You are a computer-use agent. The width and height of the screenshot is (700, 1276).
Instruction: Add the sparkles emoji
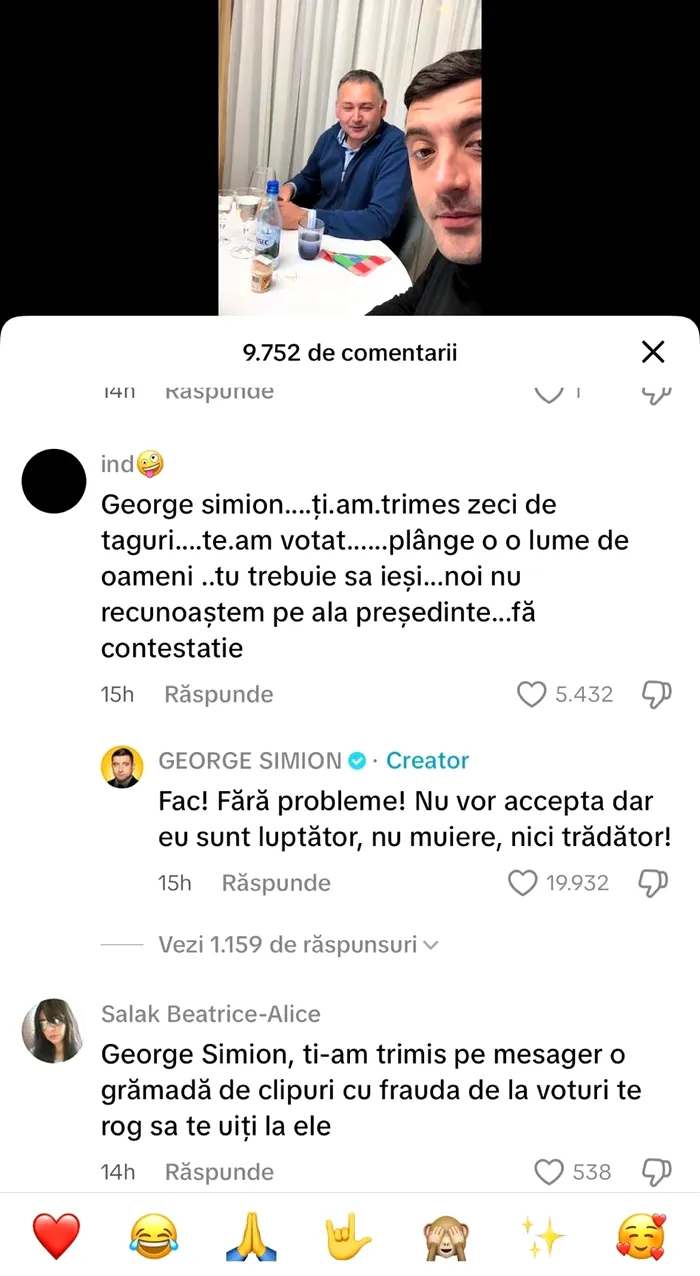[543, 1237]
